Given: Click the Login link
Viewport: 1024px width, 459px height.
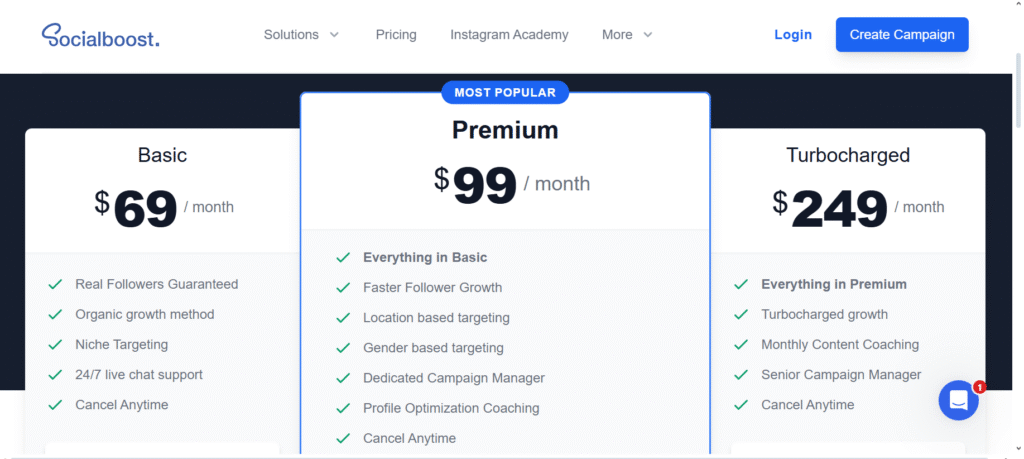Looking at the screenshot, I should pyautogui.click(x=793, y=35).
